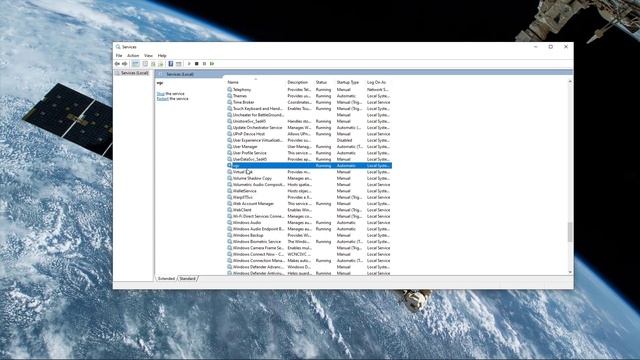Click the gear icon beside Time Broker
Image resolution: width=640 pixels, height=360 pixels.
(229, 102)
